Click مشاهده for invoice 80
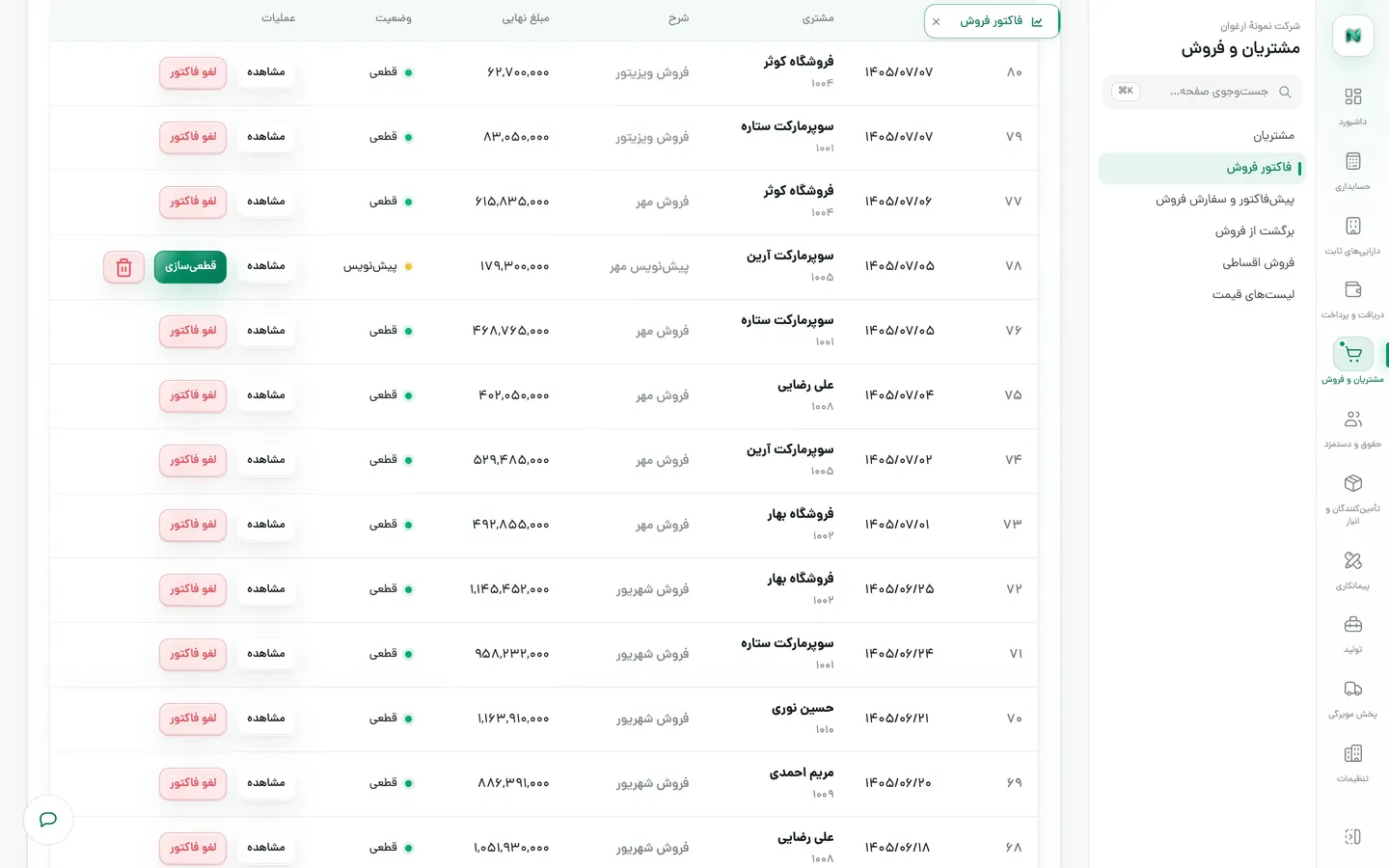Image resolution: width=1389 pixels, height=868 pixels. coord(266,72)
